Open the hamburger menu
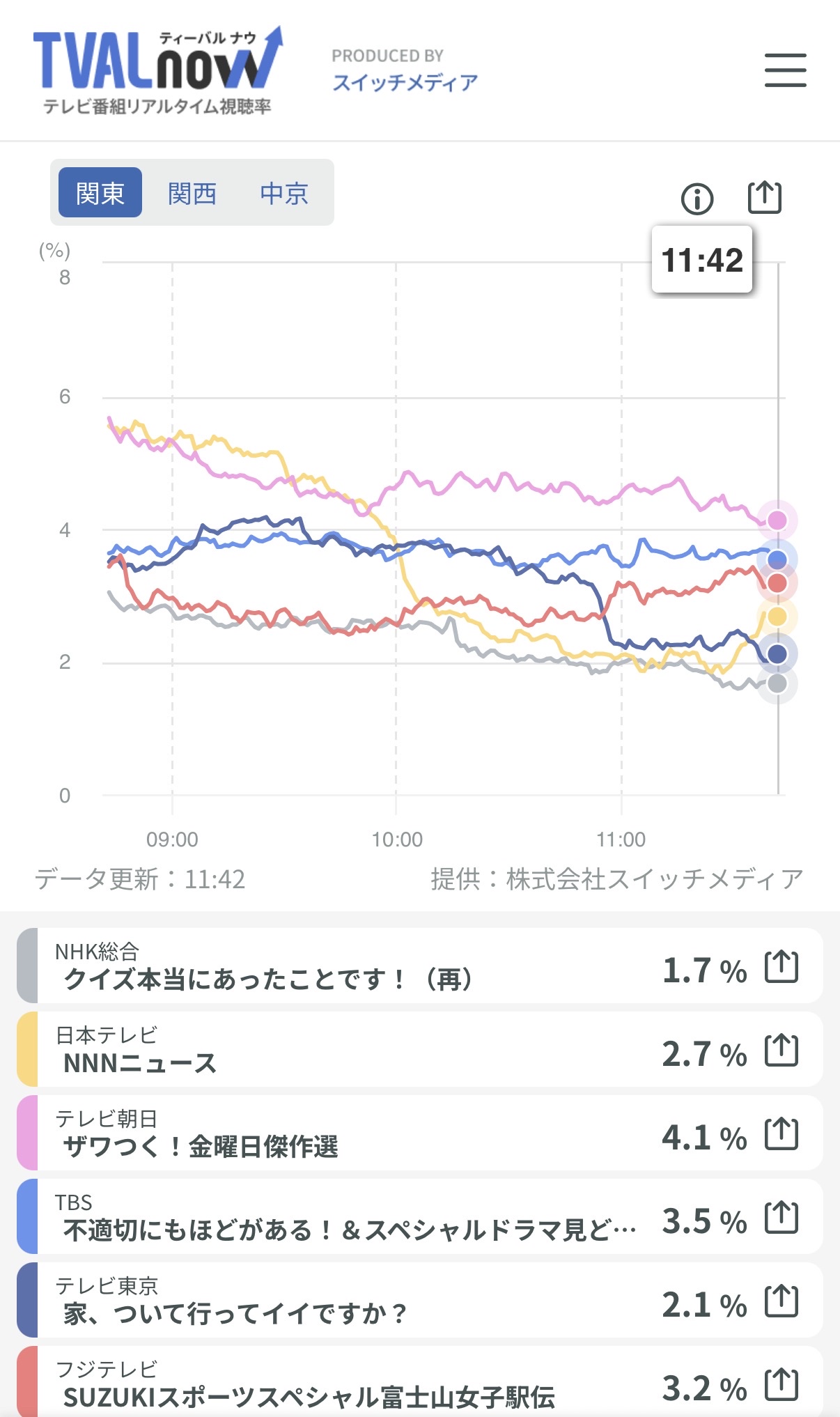This screenshot has height=1417, width=840. [x=785, y=70]
